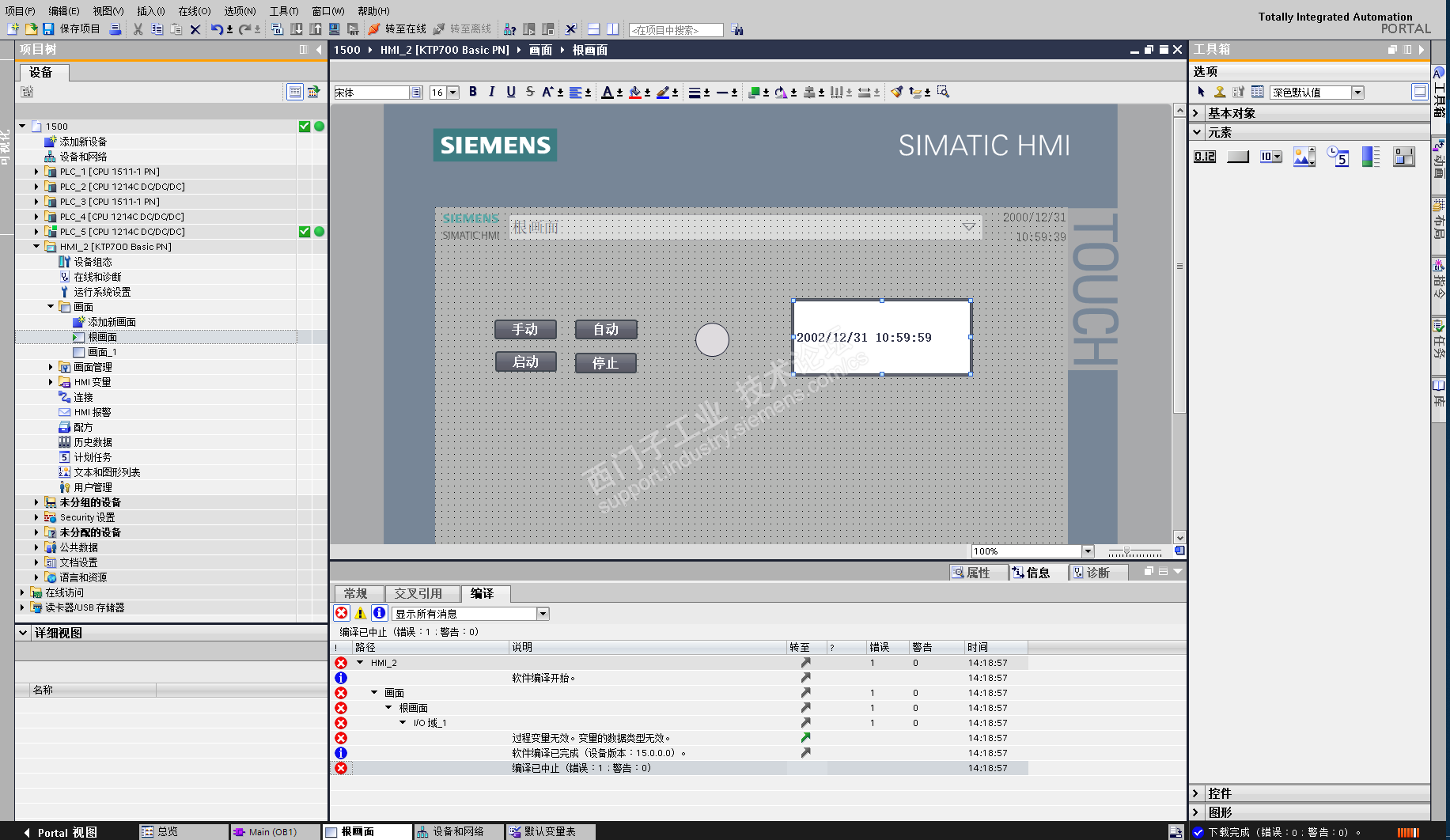1450x840 pixels.
Task: Toggle the information messages filter button
Action: click(380, 613)
